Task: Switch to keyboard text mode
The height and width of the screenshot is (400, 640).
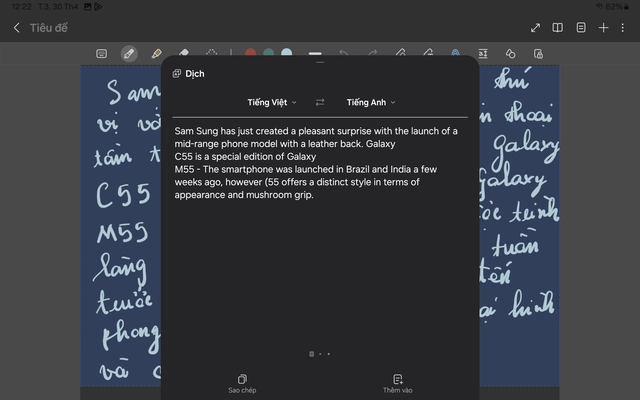Action: pos(102,53)
